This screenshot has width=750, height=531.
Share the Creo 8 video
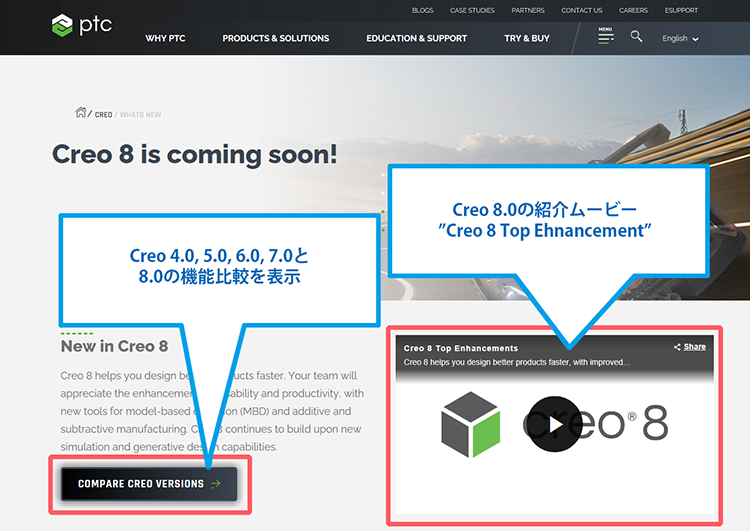(x=690, y=347)
